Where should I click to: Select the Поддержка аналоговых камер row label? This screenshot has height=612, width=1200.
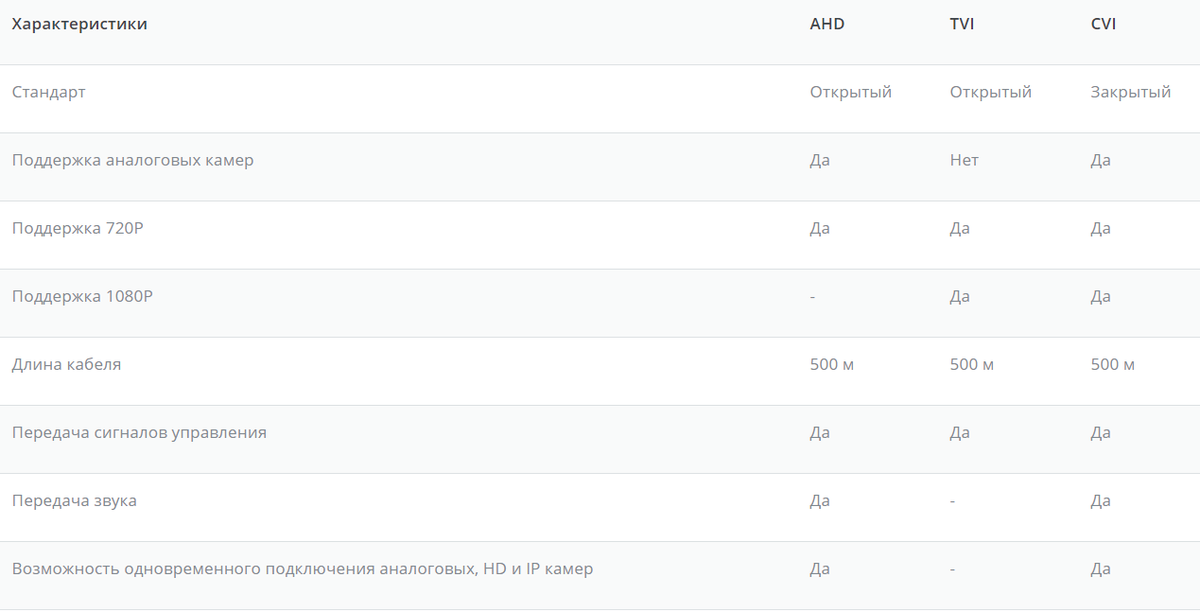(133, 160)
